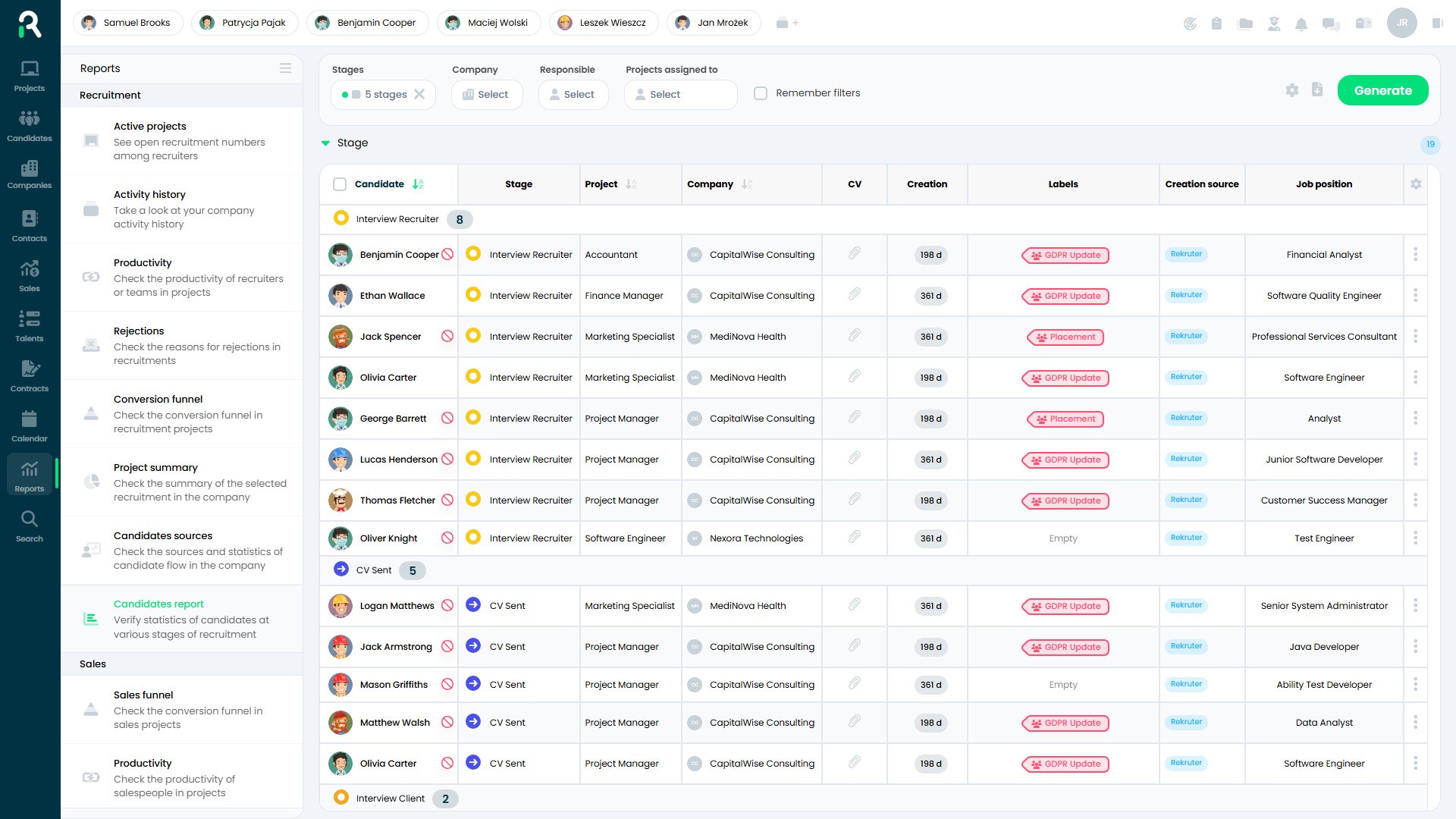The image size is (1456, 819).
Task: Open the Responsible Select dropdown
Action: coord(573,95)
